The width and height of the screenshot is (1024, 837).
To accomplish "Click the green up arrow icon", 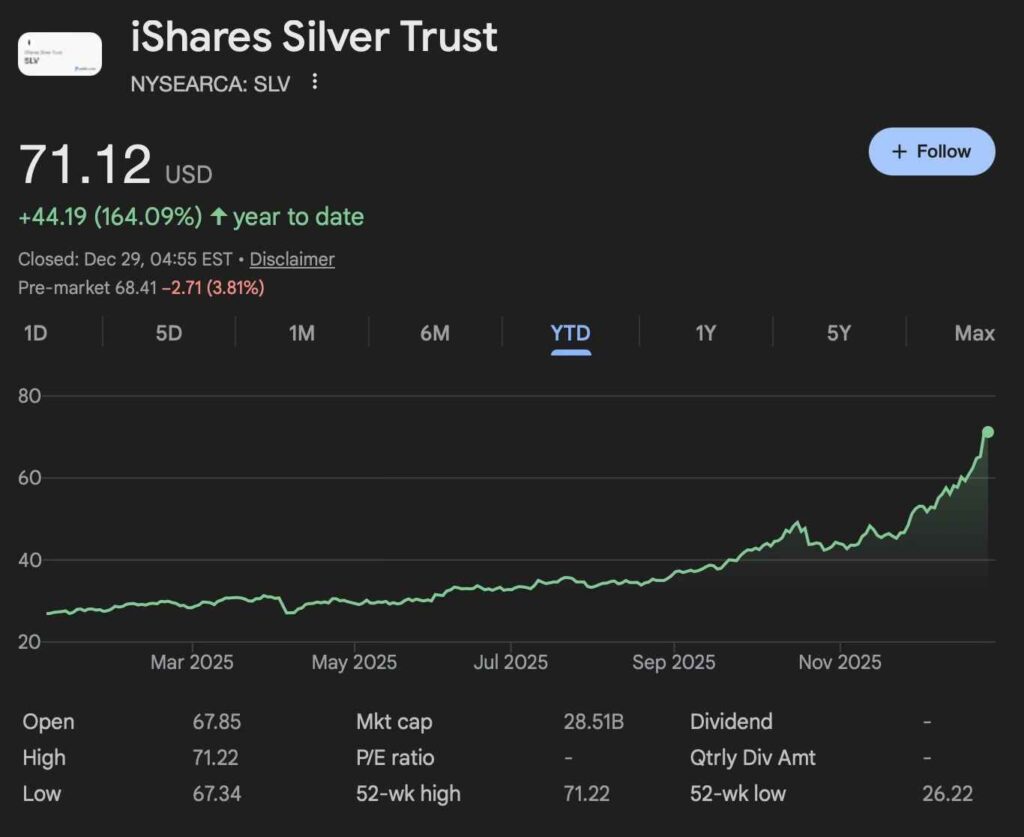I will click(218, 216).
